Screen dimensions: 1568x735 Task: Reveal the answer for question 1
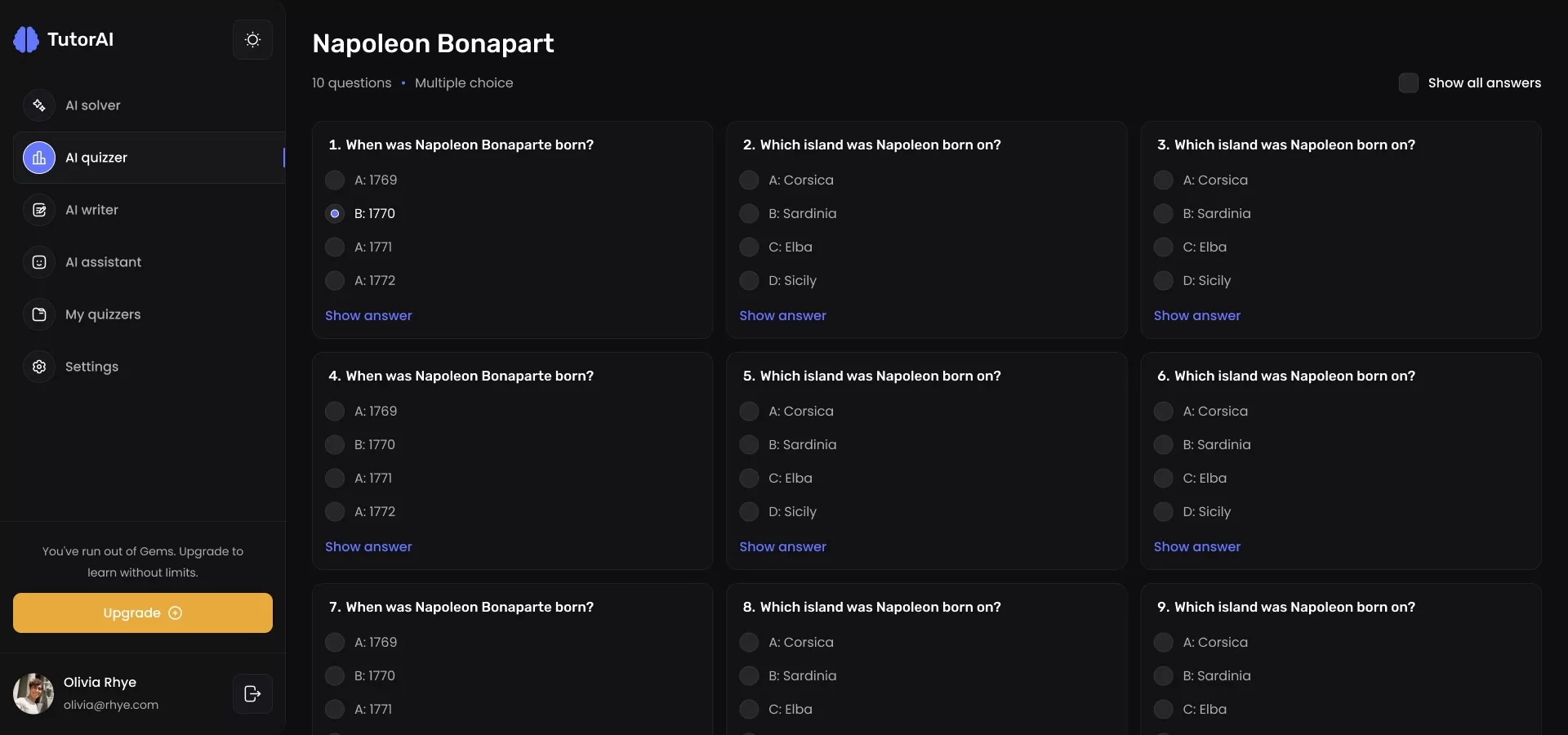coord(368,315)
